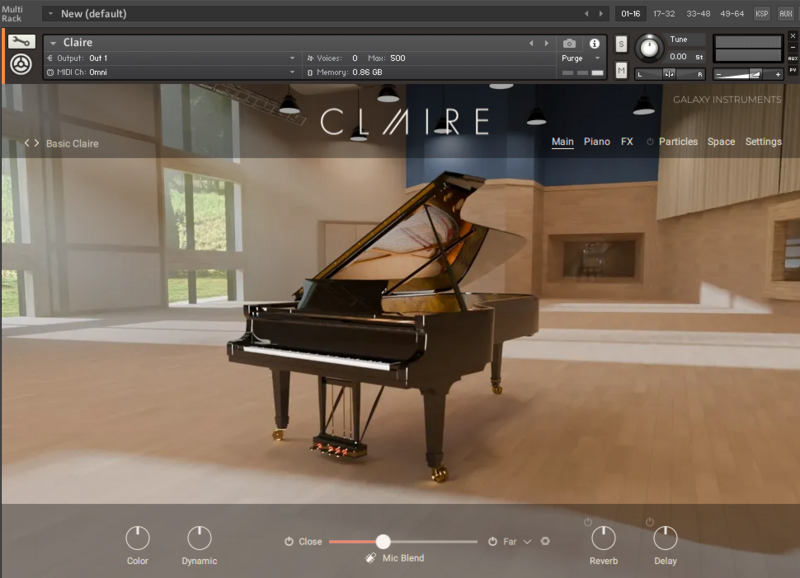Switch to the Piano tab
The image size is (800, 578).
click(x=597, y=142)
